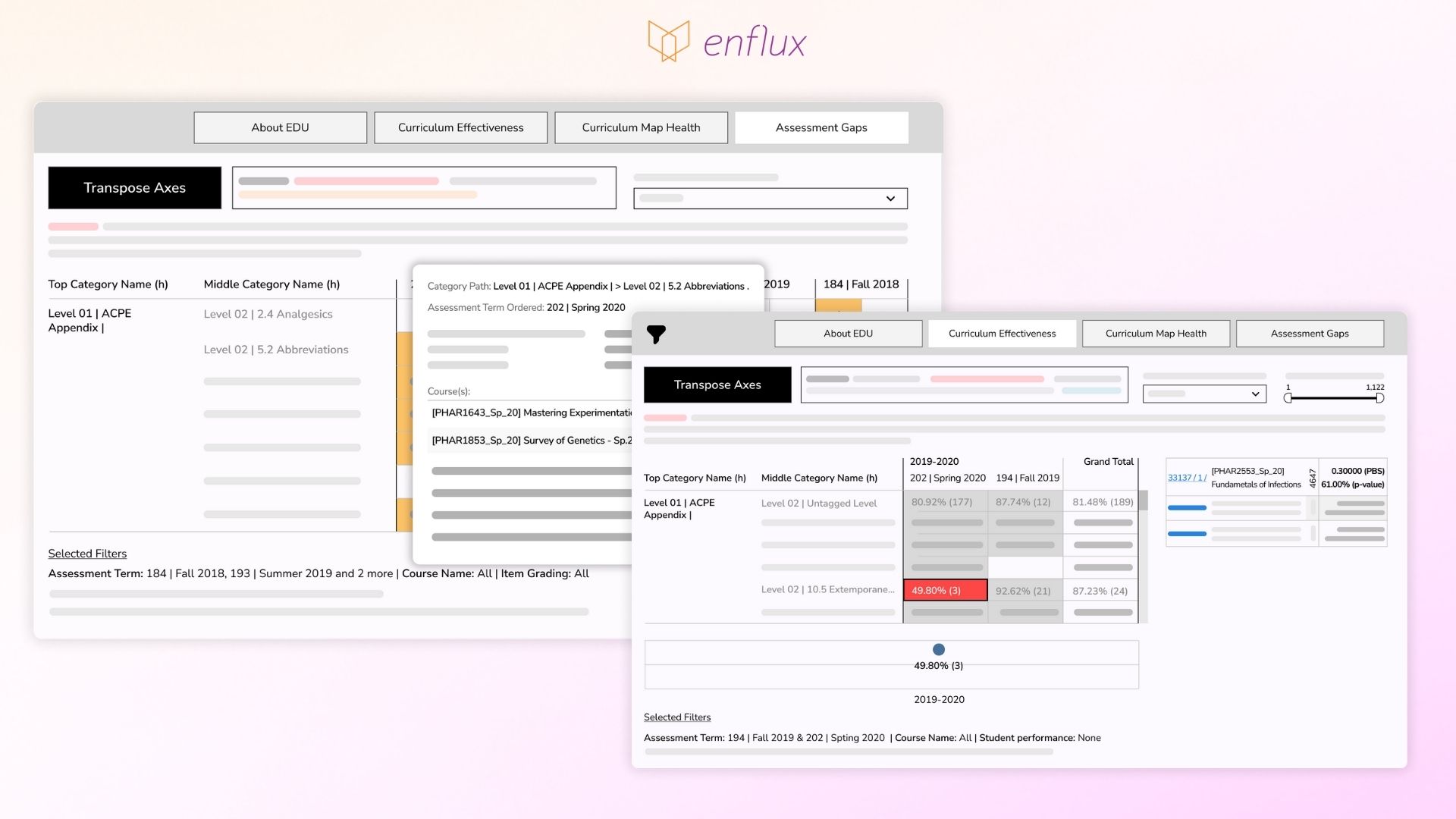This screenshot has height=819, width=1456.
Task: Select the Level 02 | Untagged Level row
Action: [819, 503]
